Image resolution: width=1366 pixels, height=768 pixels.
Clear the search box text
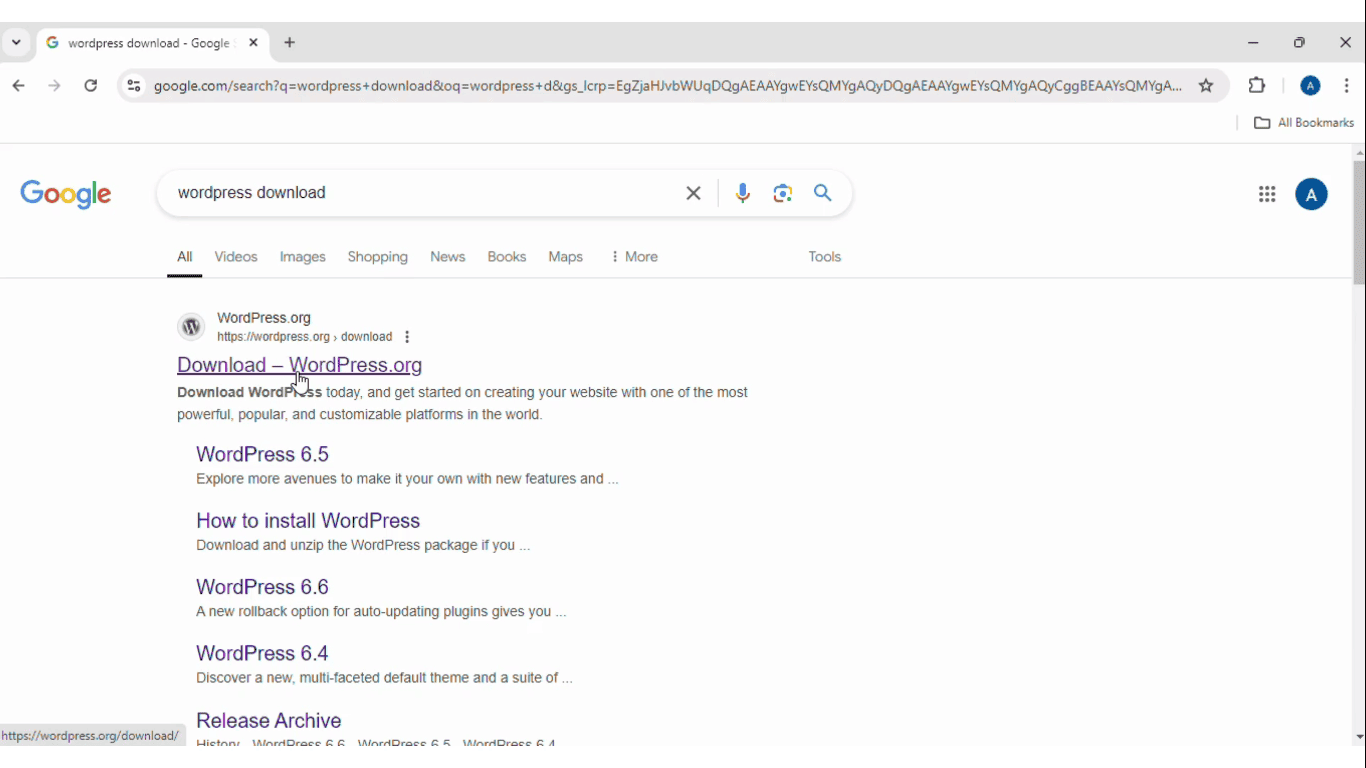pyautogui.click(x=693, y=193)
